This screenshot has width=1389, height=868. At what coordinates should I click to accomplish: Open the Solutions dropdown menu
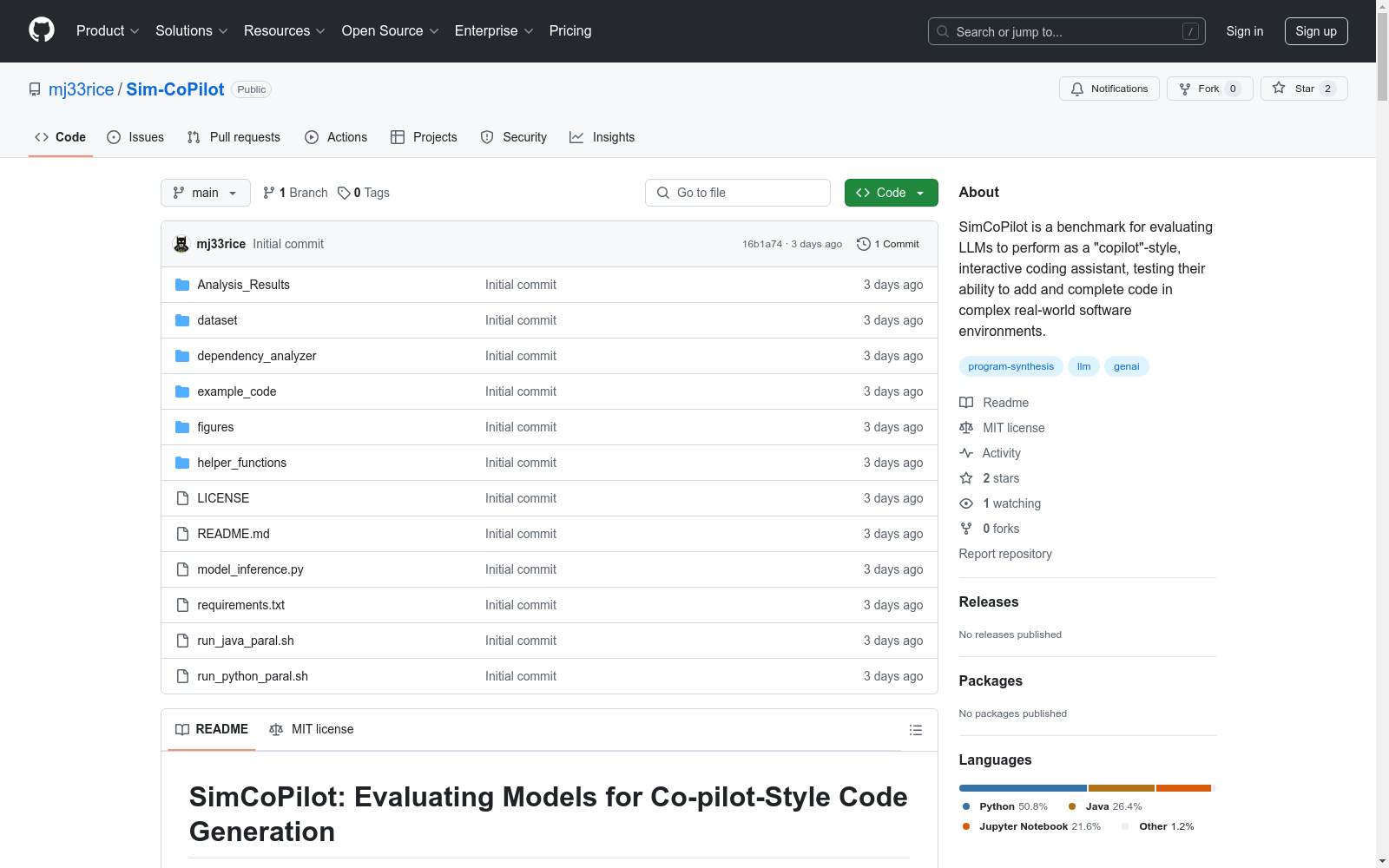pyautogui.click(x=192, y=31)
